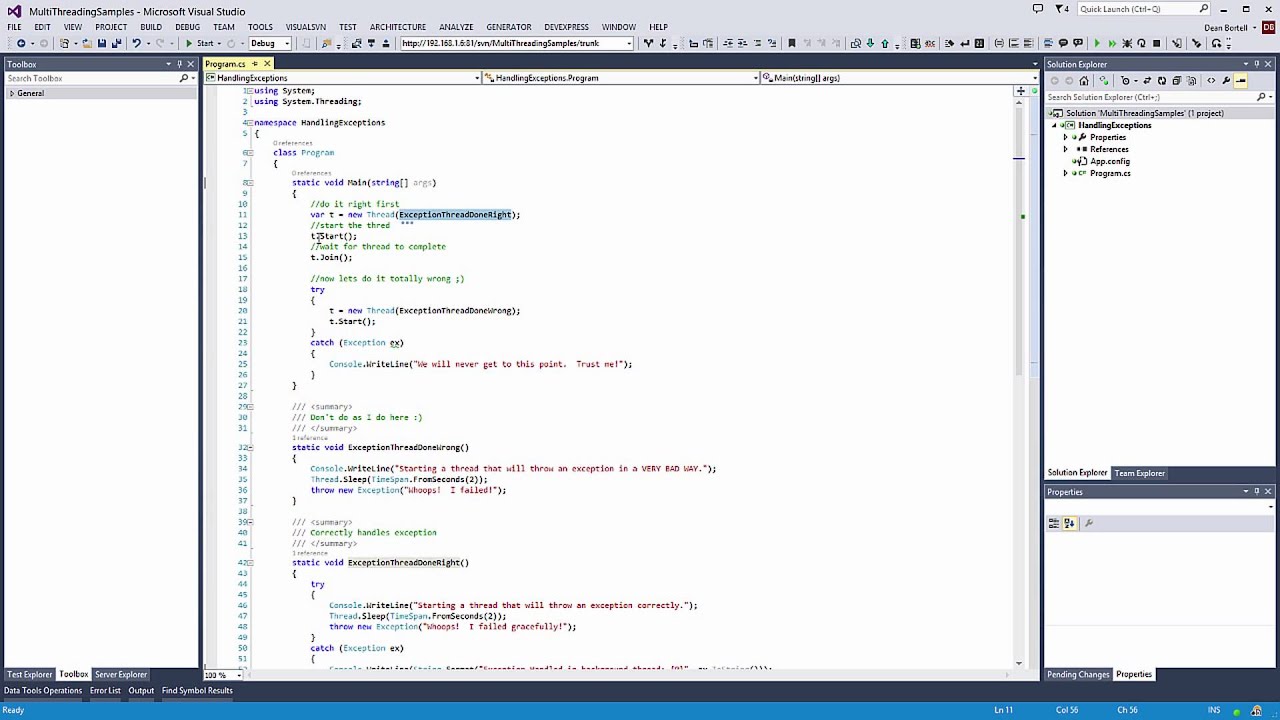The width and height of the screenshot is (1280, 720).
Task: Open the VISUALSVN menu
Action: click(305, 27)
